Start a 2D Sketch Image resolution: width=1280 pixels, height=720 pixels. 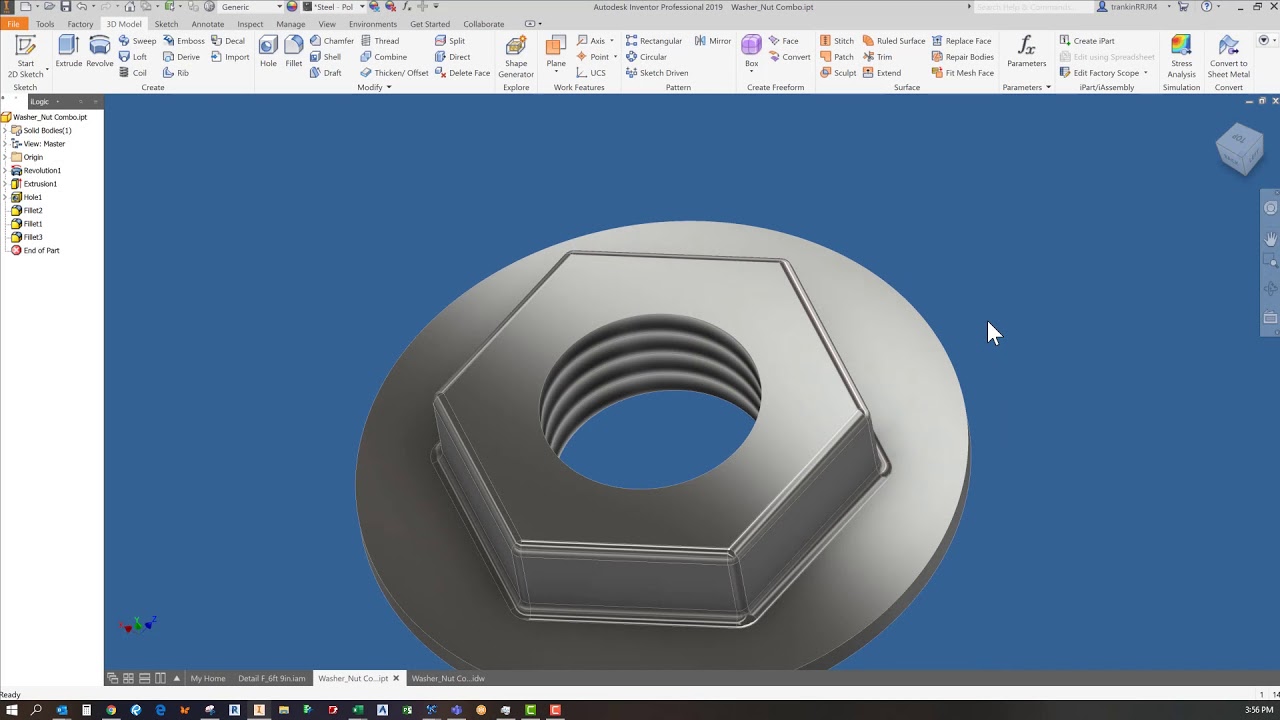(25, 56)
